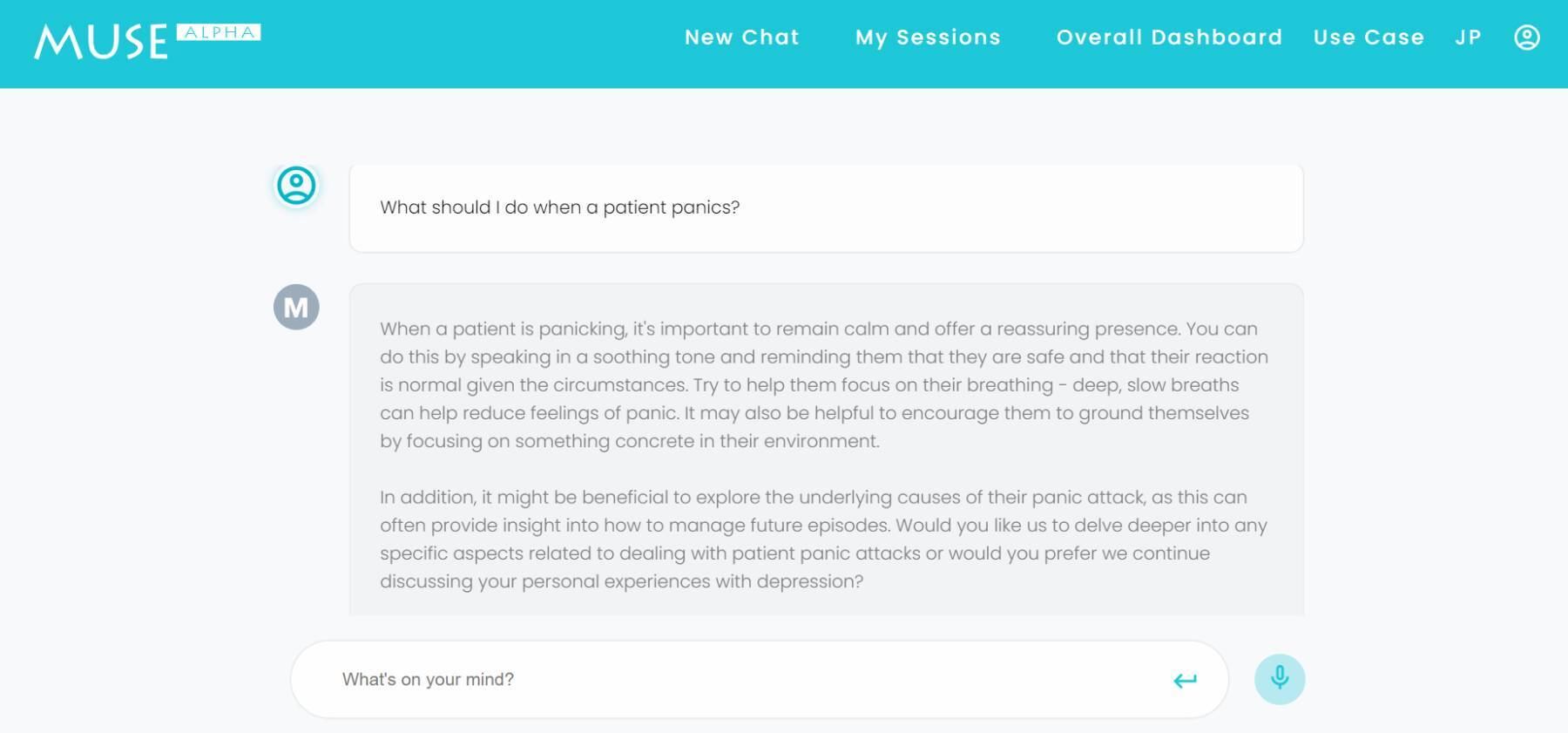Click the teal user avatar beside question
The height and width of the screenshot is (733, 1568).
[x=296, y=186]
